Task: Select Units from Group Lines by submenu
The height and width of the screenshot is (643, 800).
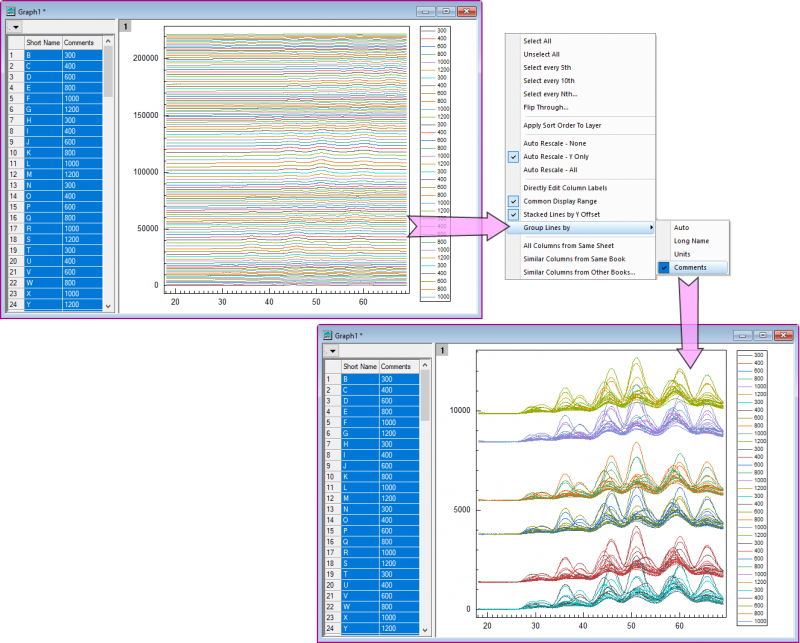Action: pos(686,254)
